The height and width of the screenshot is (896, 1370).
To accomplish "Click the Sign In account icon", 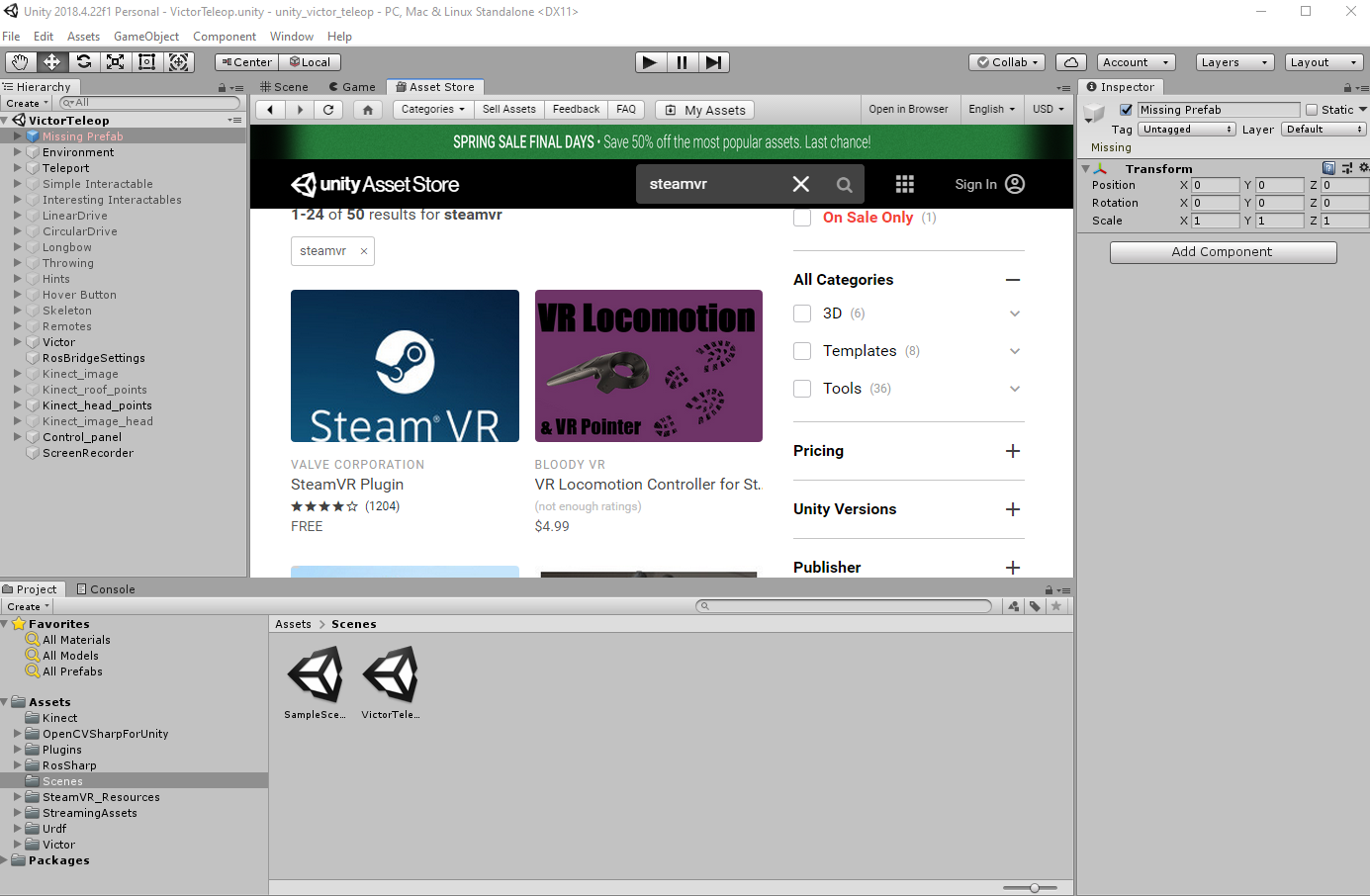I will coord(1015,184).
